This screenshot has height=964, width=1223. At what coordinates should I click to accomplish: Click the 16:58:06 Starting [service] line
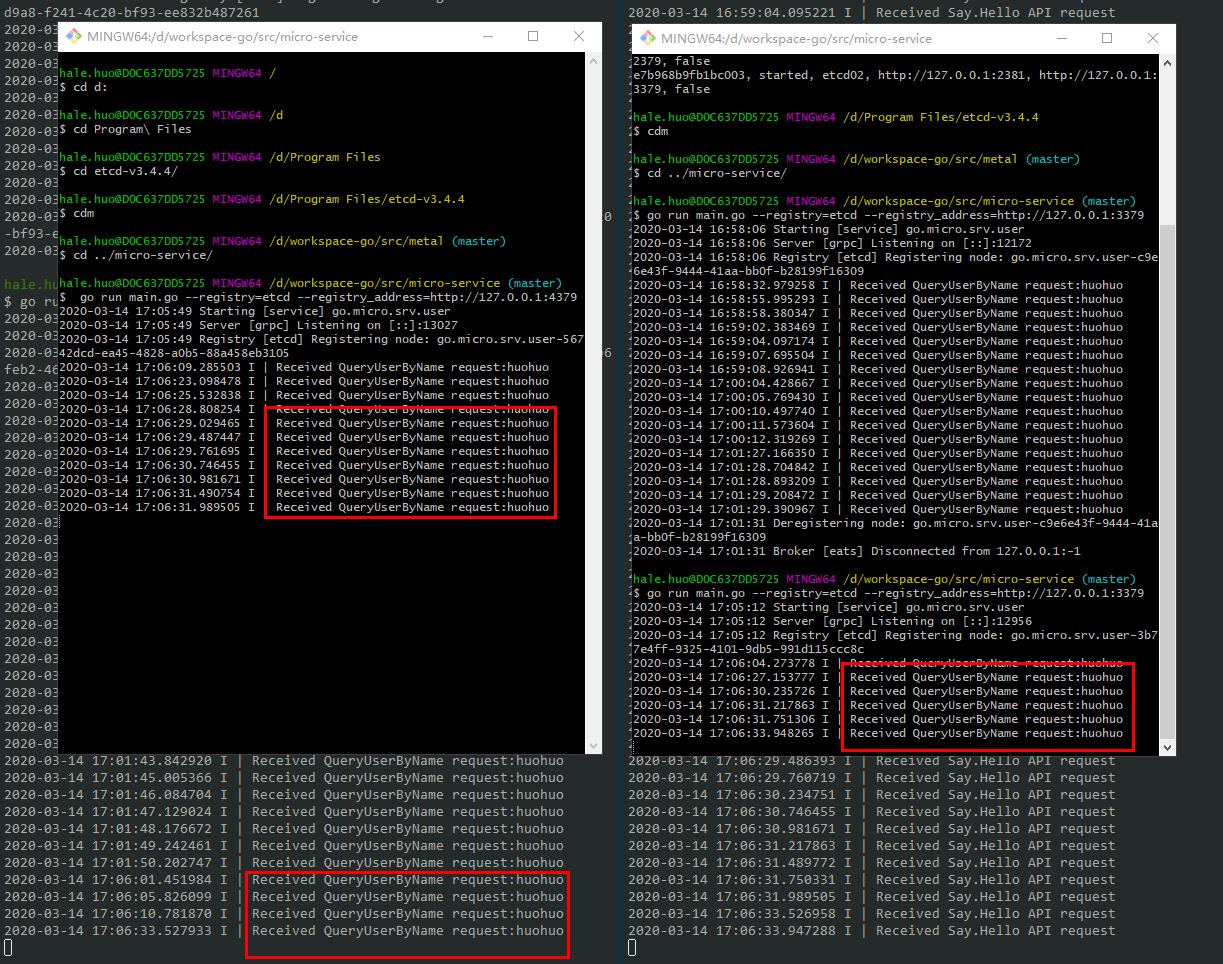pyautogui.click(x=829, y=229)
